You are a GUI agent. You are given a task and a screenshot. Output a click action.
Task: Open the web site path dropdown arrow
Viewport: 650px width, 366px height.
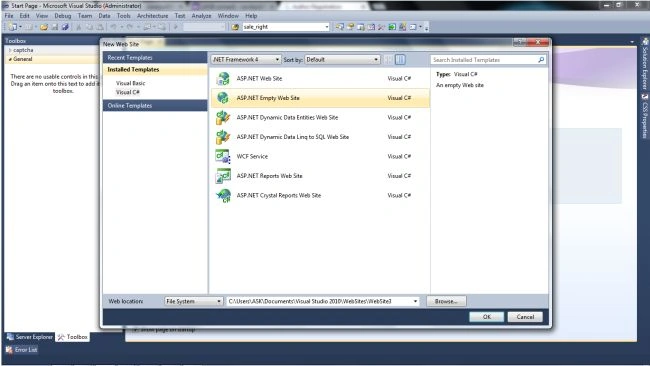pyautogui.click(x=415, y=301)
